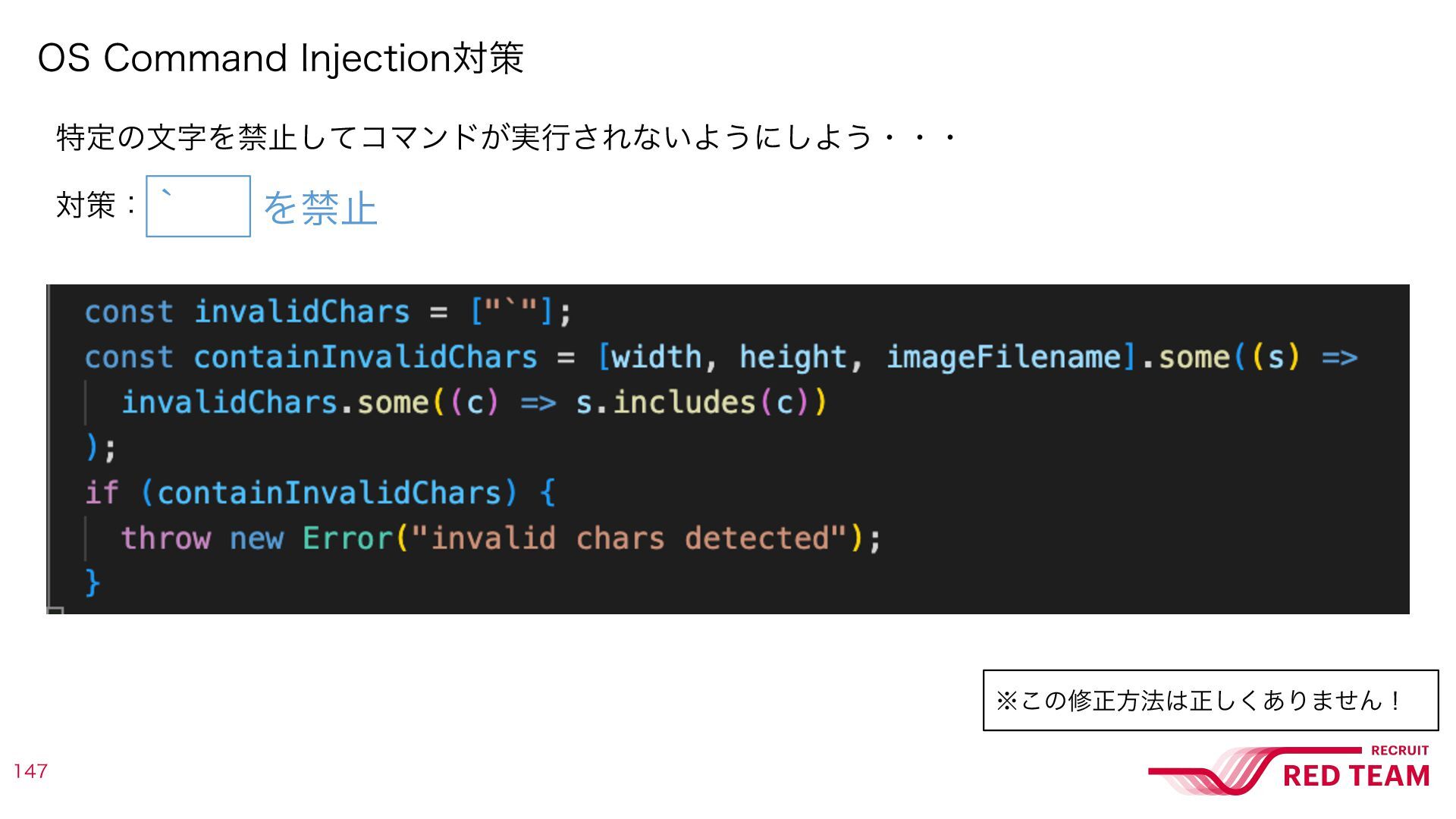Image resolution: width=1456 pixels, height=819 pixels.
Task: Click the Error class name in code
Action: (347, 538)
